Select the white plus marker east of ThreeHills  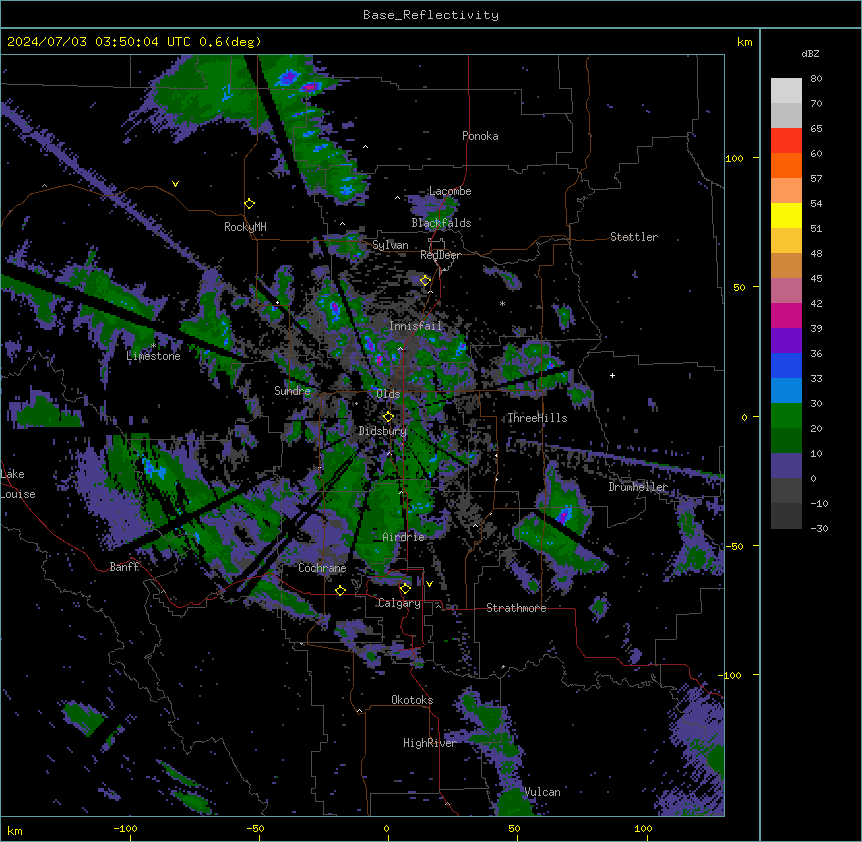[x=612, y=375]
